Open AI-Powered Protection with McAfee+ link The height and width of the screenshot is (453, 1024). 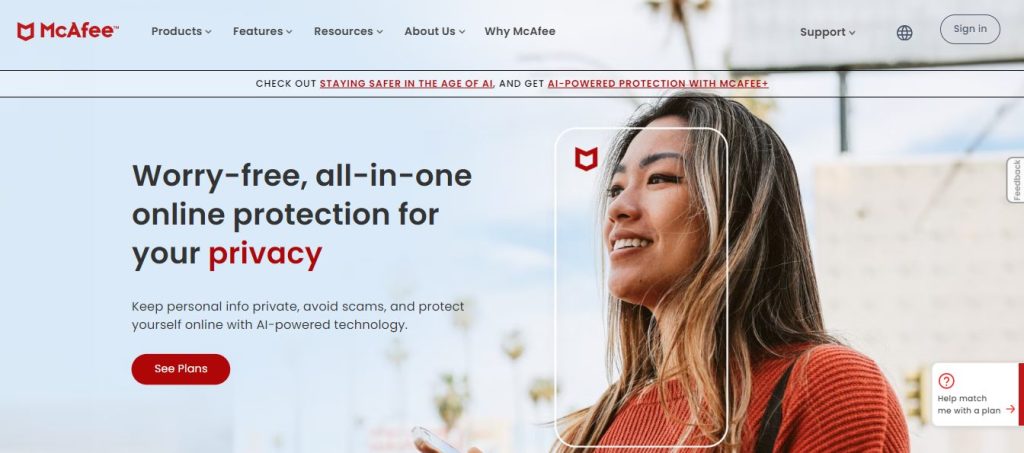(658, 84)
